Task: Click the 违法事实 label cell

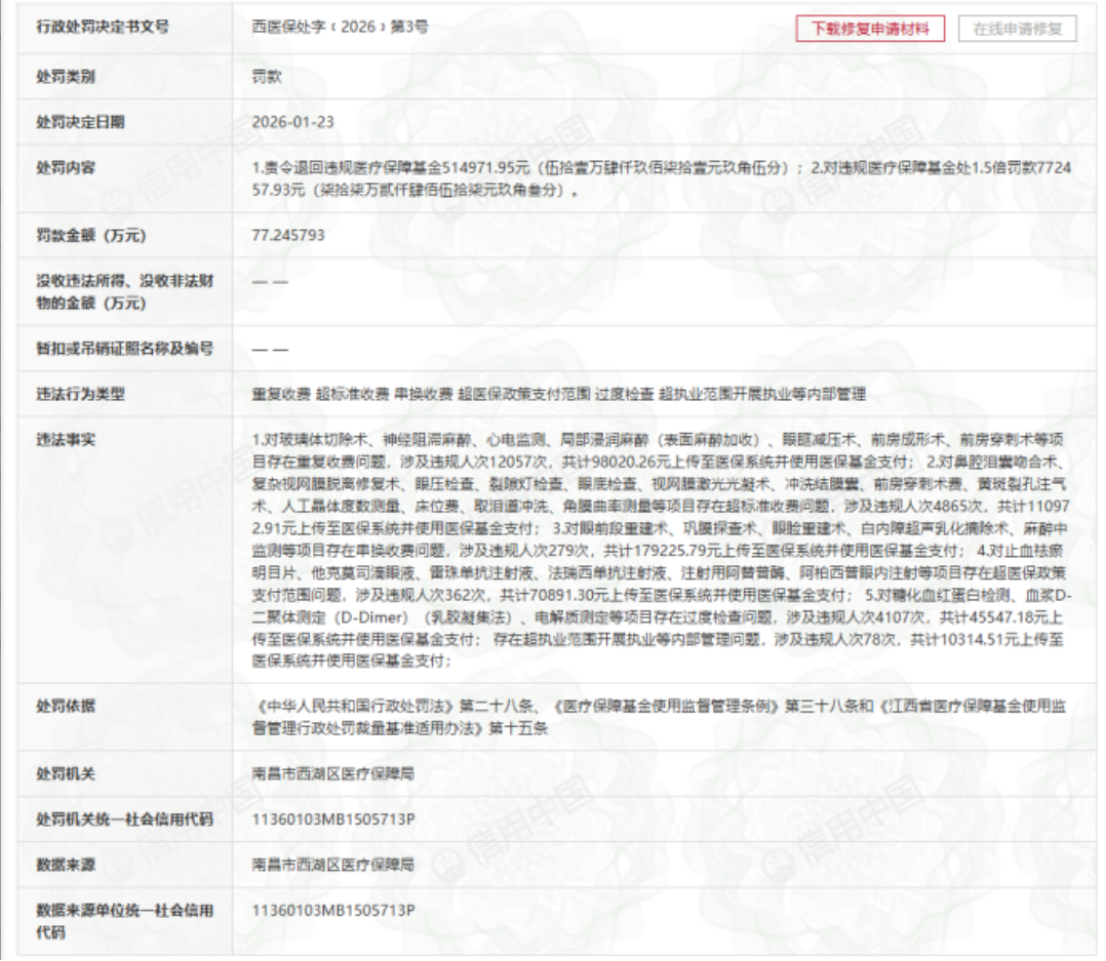Action: [x=125, y=550]
